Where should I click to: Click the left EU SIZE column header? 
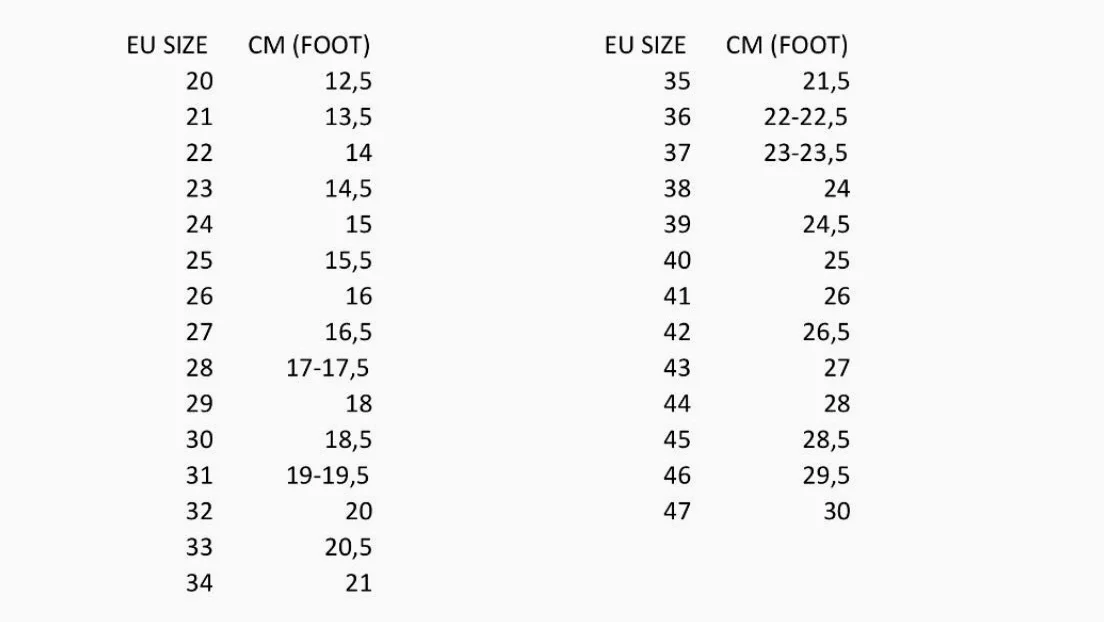pyautogui.click(x=167, y=45)
